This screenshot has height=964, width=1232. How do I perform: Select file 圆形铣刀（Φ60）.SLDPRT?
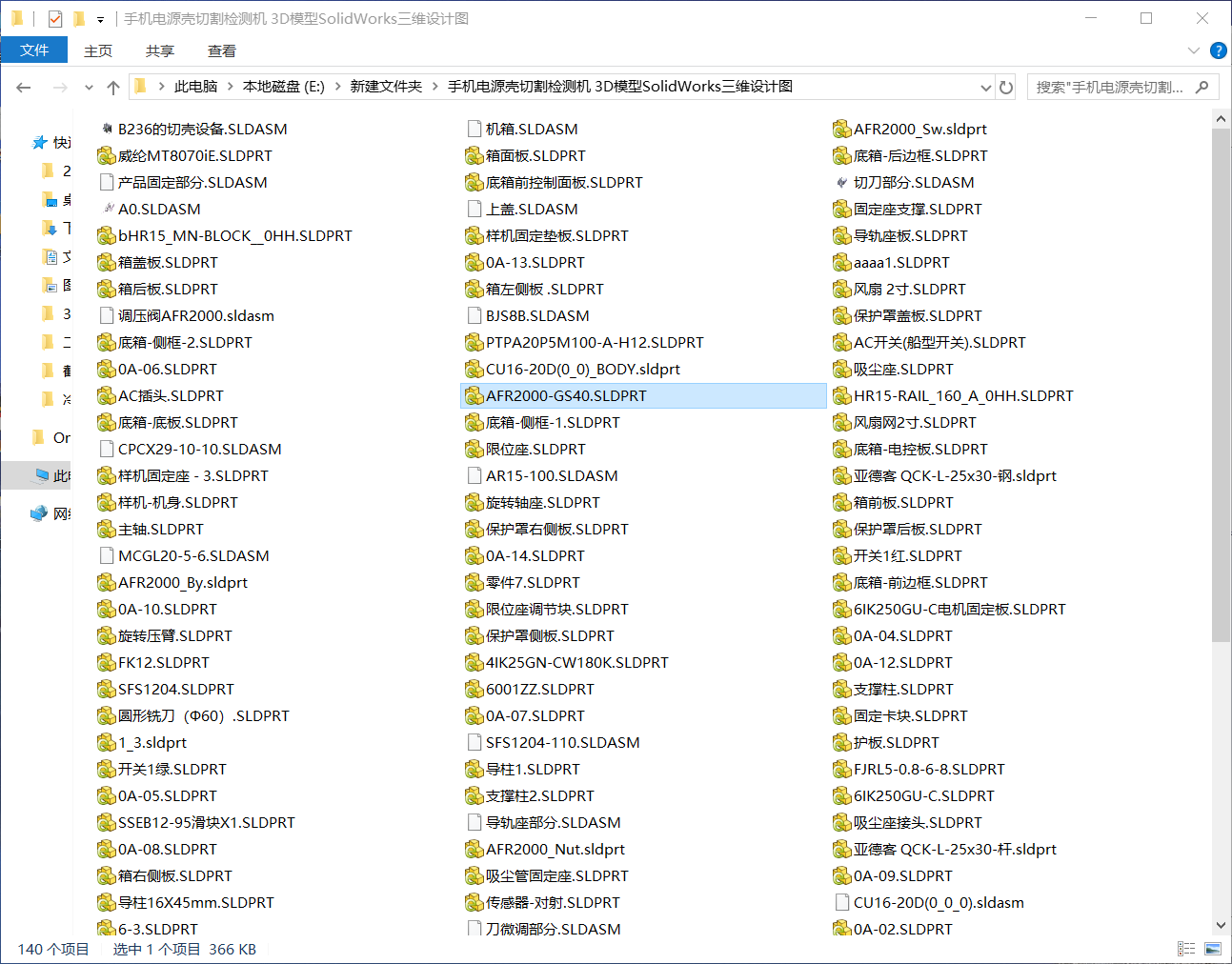193,715
